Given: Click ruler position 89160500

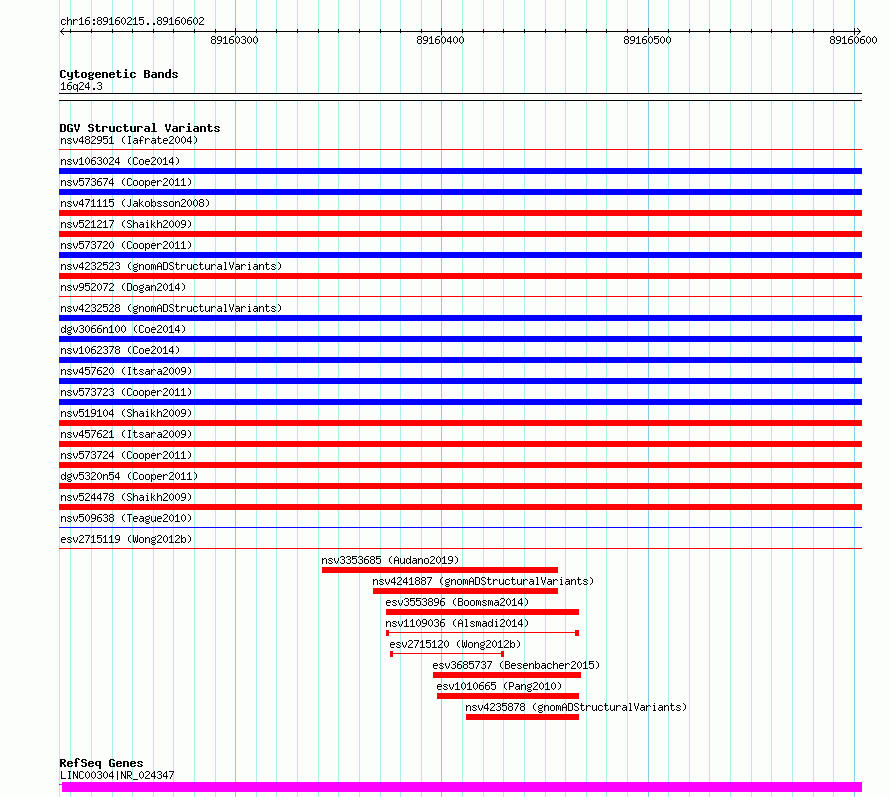Looking at the screenshot, I should (x=647, y=40).
